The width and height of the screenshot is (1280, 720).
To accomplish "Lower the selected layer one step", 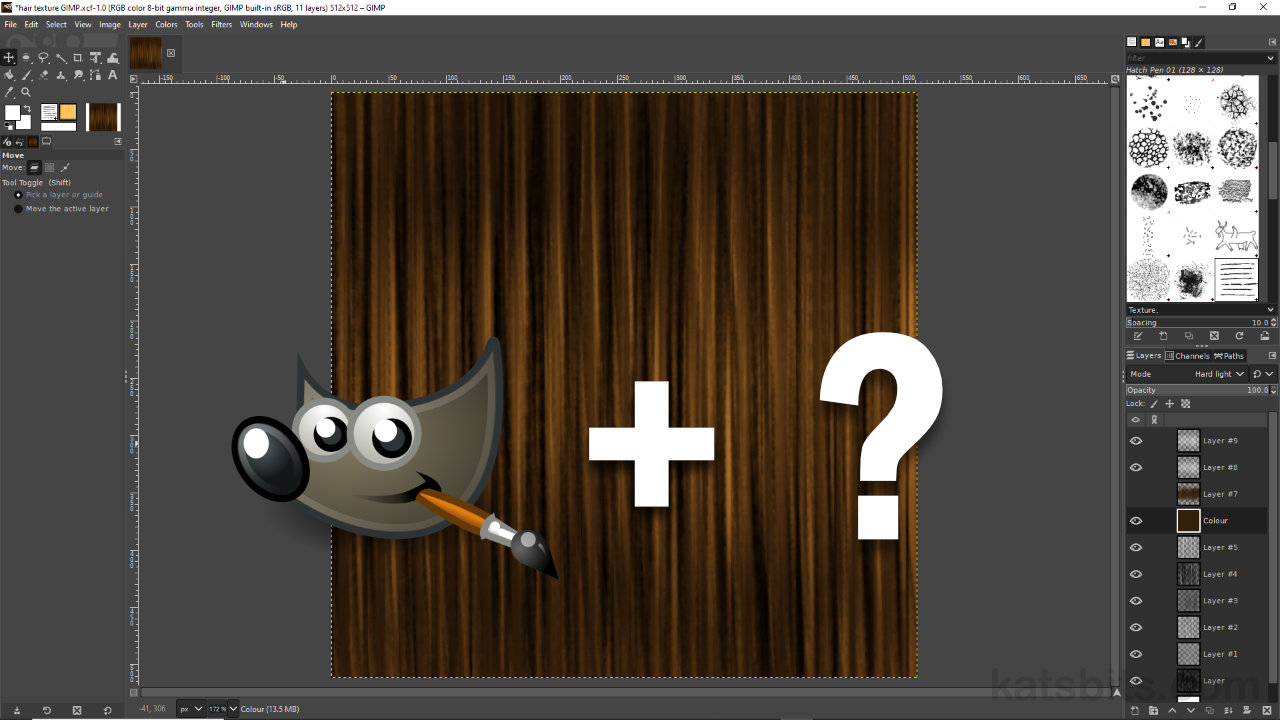I will point(1191,711).
